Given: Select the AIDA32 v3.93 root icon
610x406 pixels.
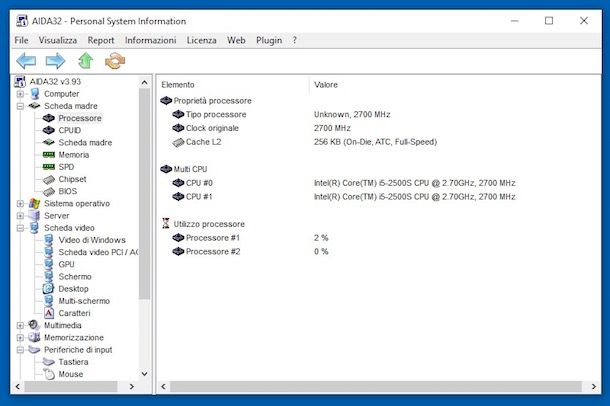Looking at the screenshot, I should [20, 82].
